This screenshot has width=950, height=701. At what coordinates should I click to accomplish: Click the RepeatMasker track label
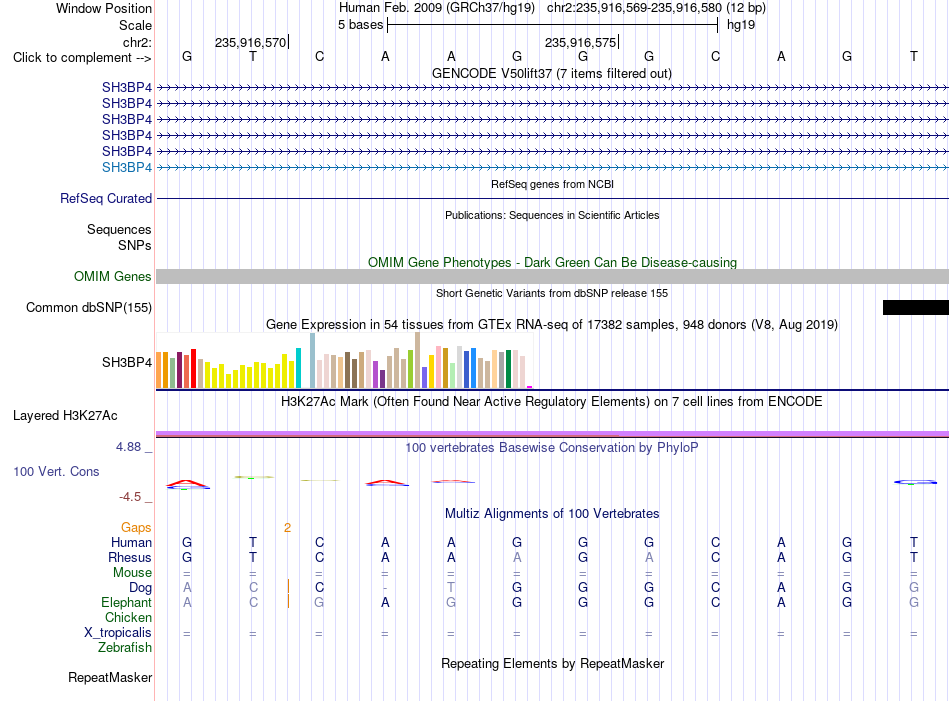[x=110, y=677]
